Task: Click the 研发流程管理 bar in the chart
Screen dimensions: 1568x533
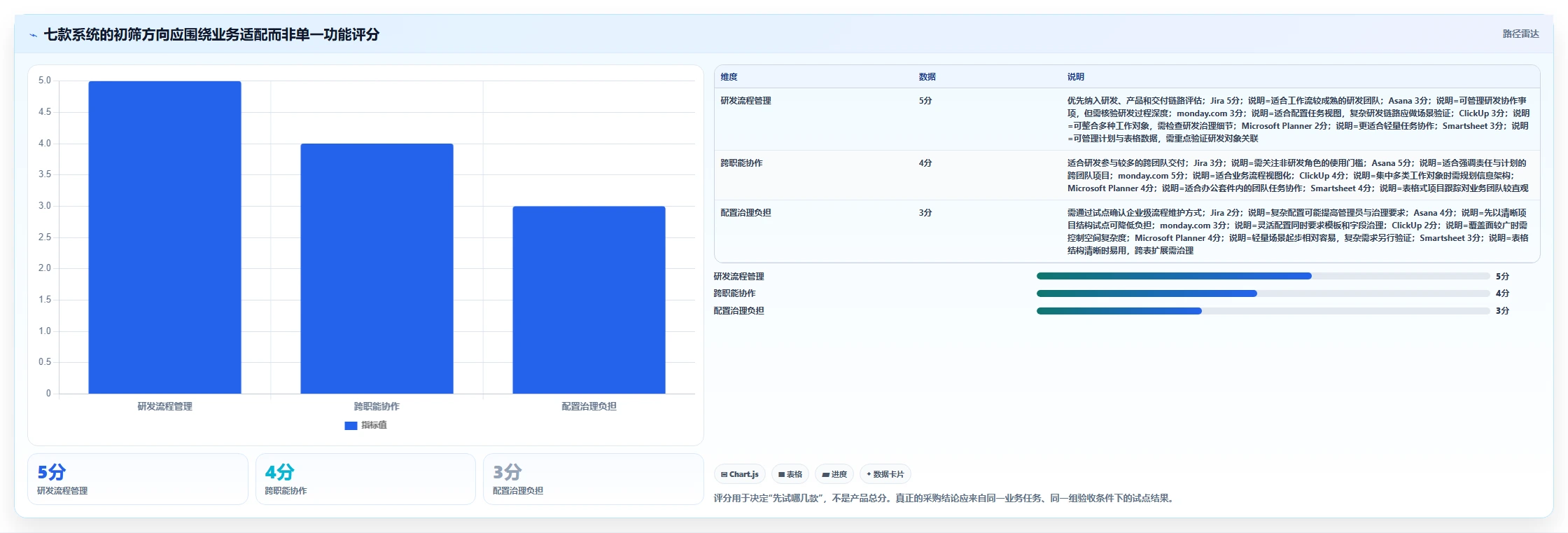Action: click(x=164, y=237)
